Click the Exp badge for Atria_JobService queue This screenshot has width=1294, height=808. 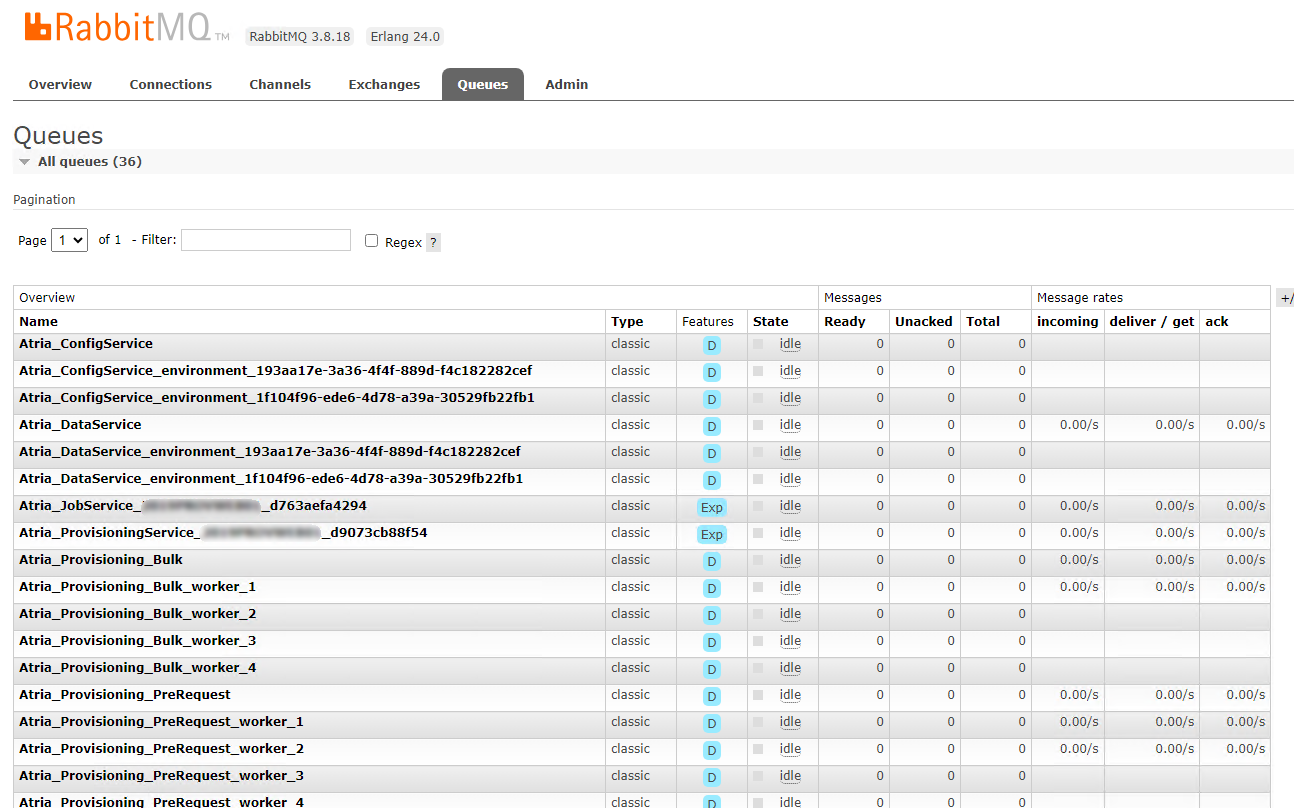tap(711, 508)
